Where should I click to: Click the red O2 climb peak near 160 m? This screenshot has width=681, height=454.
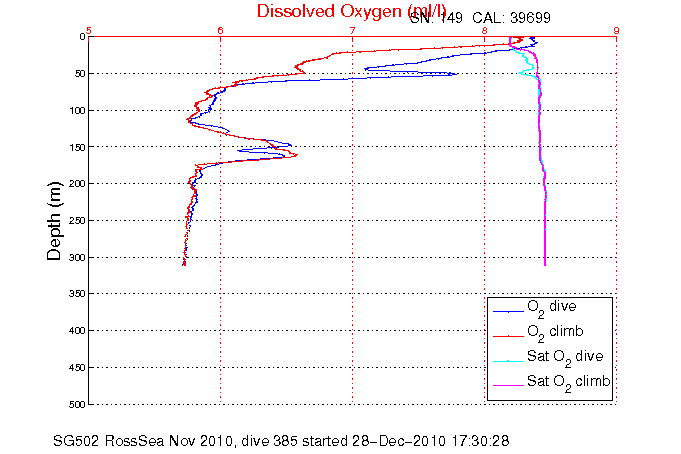tap(295, 155)
